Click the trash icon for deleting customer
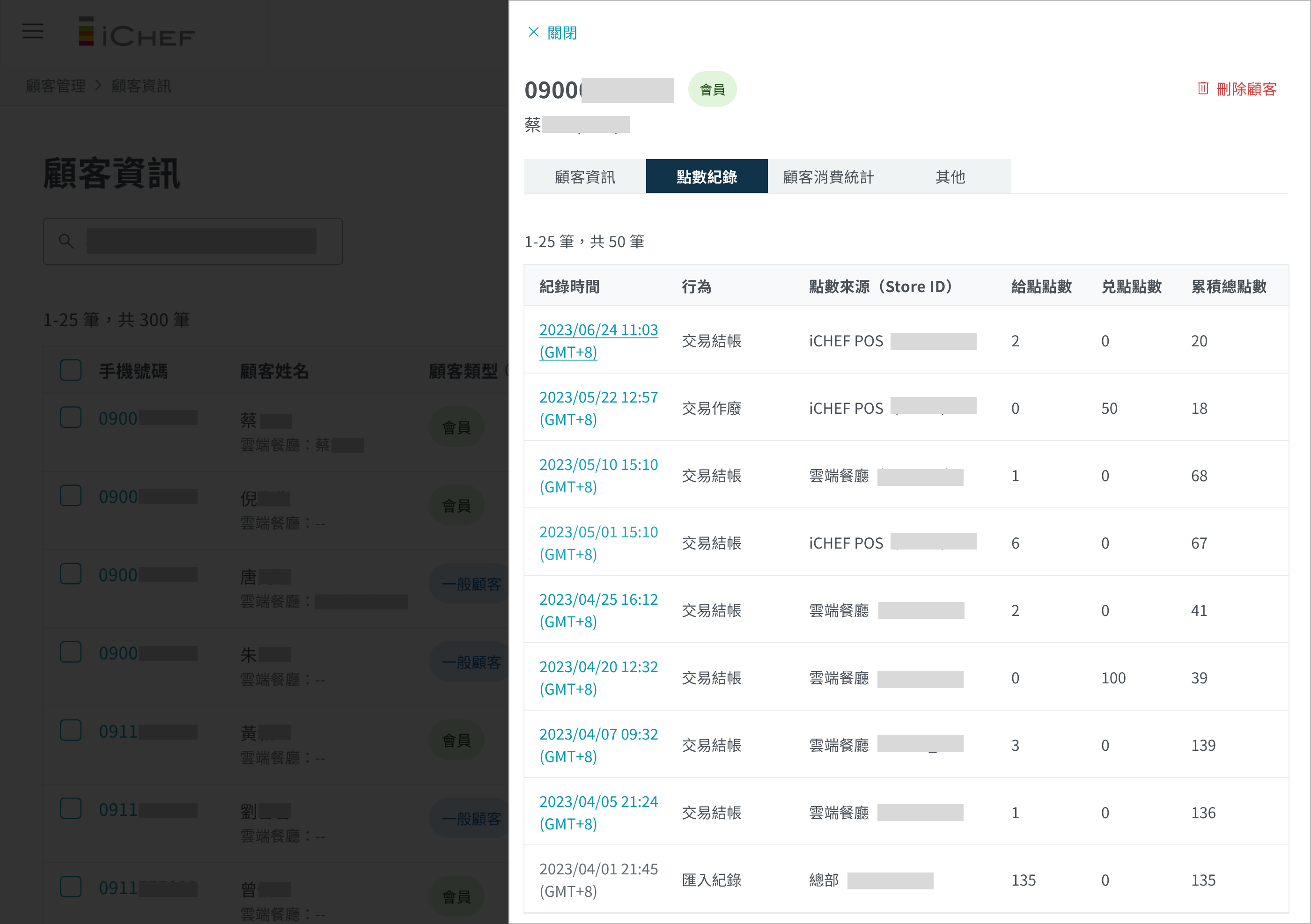The width and height of the screenshot is (1311, 924). tap(1202, 88)
